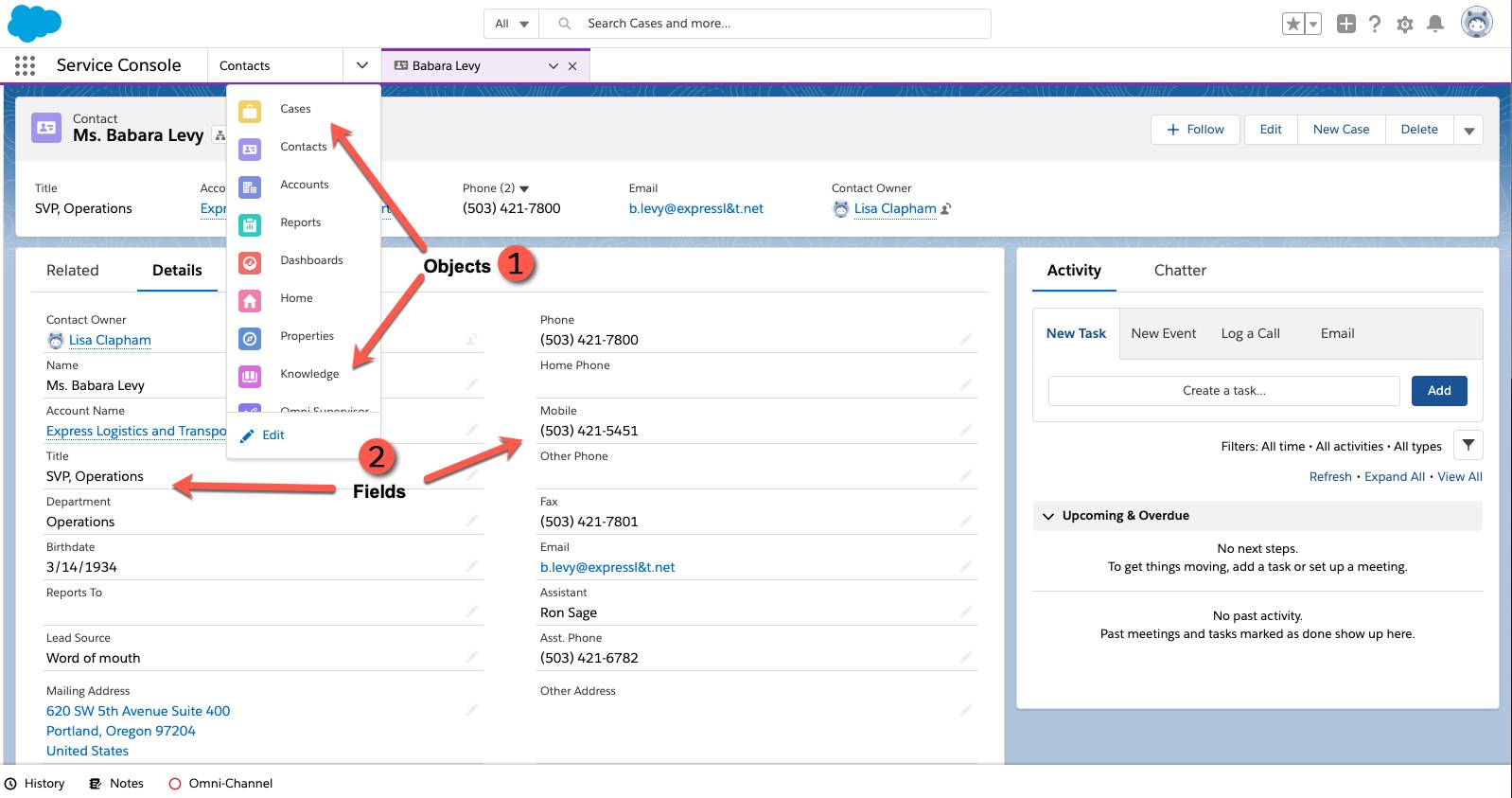Click the Add task button

[x=1439, y=391]
